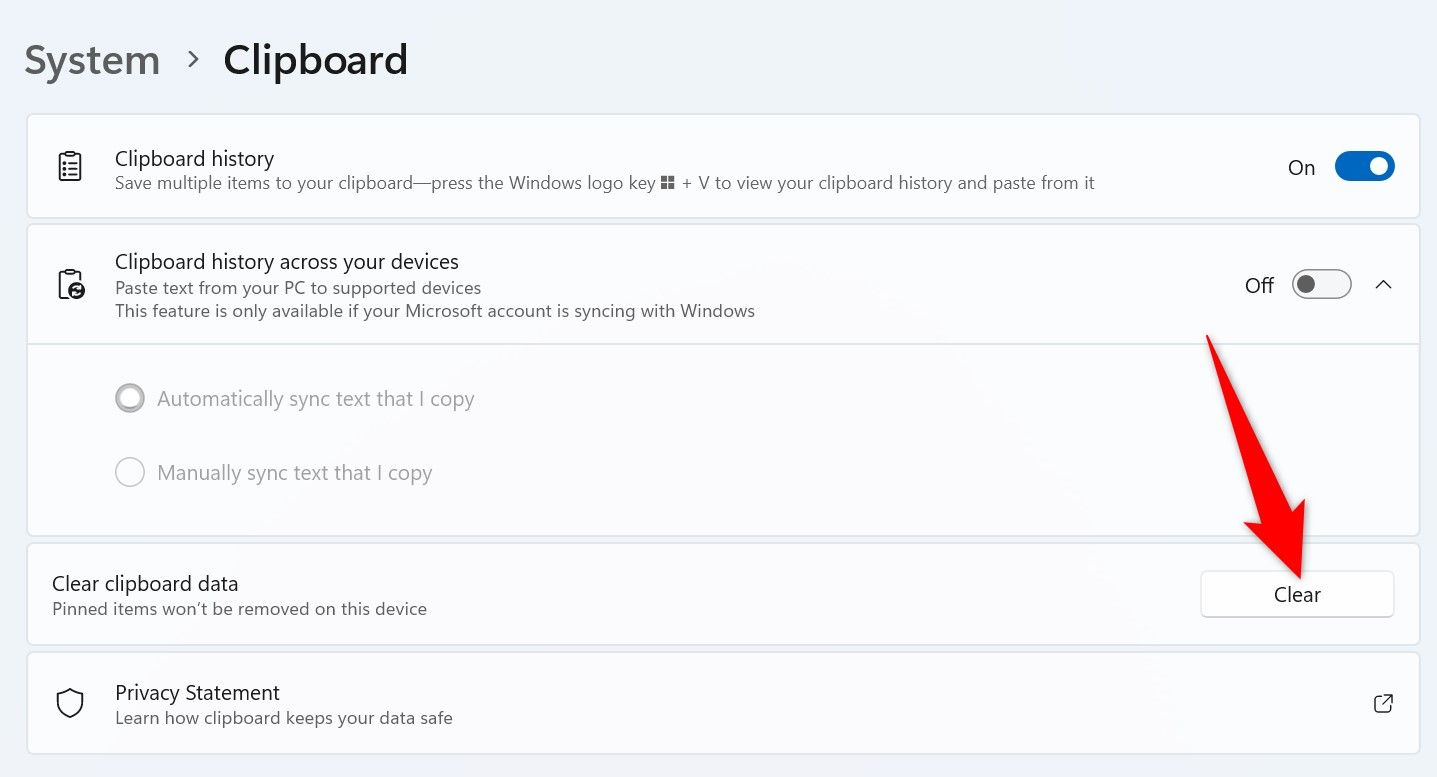Click "Clipboard history across your devices" title

coord(286,262)
